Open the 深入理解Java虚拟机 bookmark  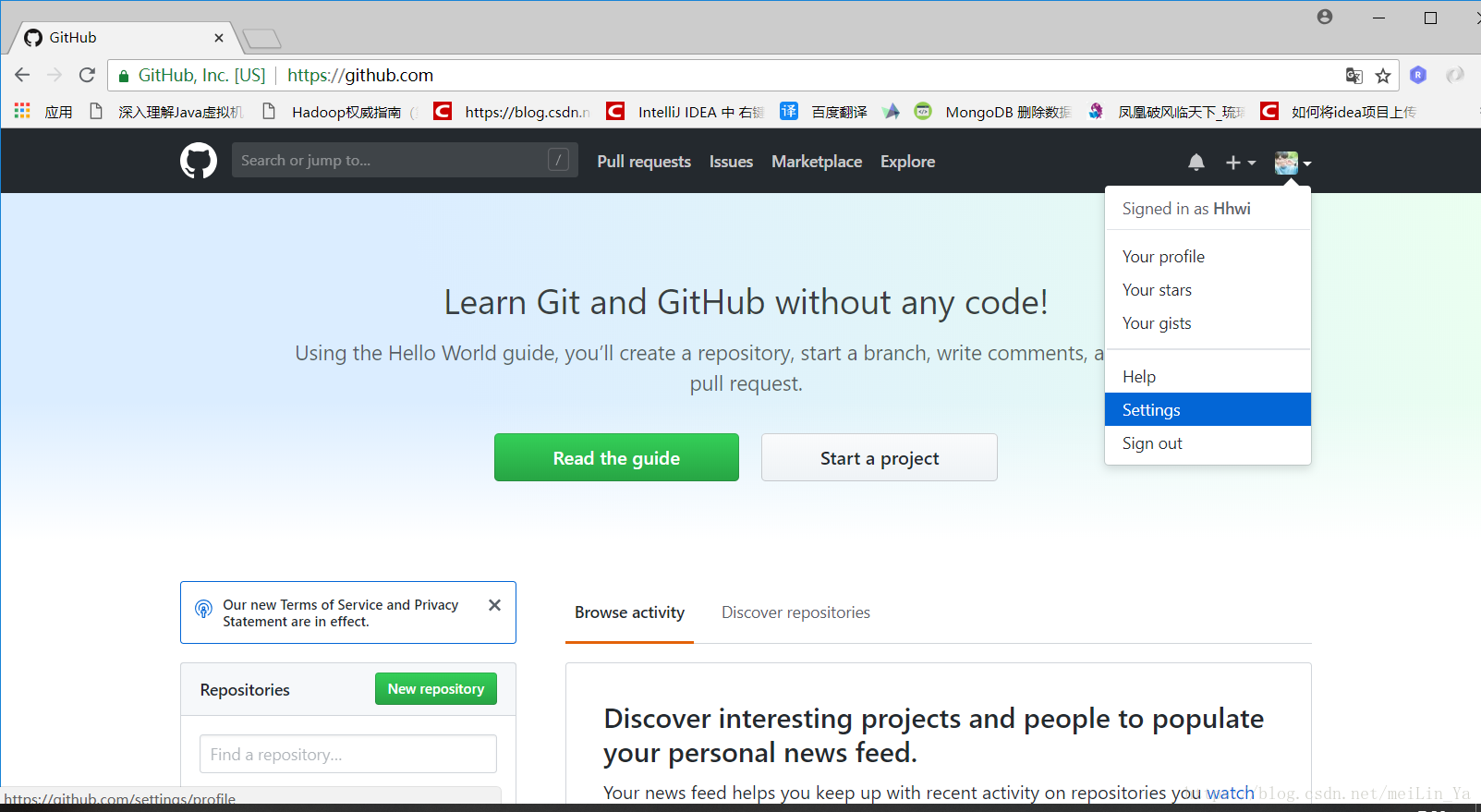click(166, 112)
